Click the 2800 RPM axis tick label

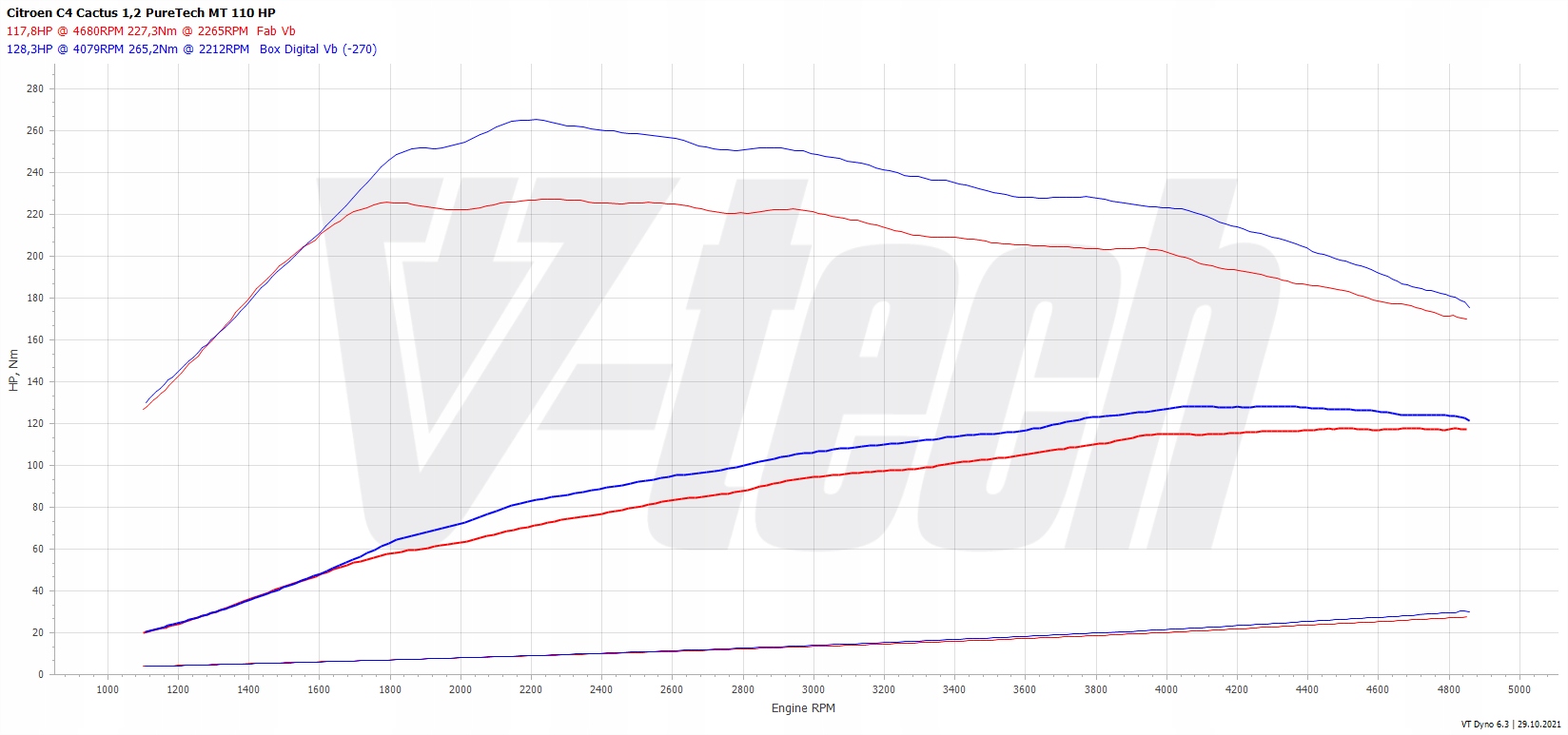click(743, 690)
